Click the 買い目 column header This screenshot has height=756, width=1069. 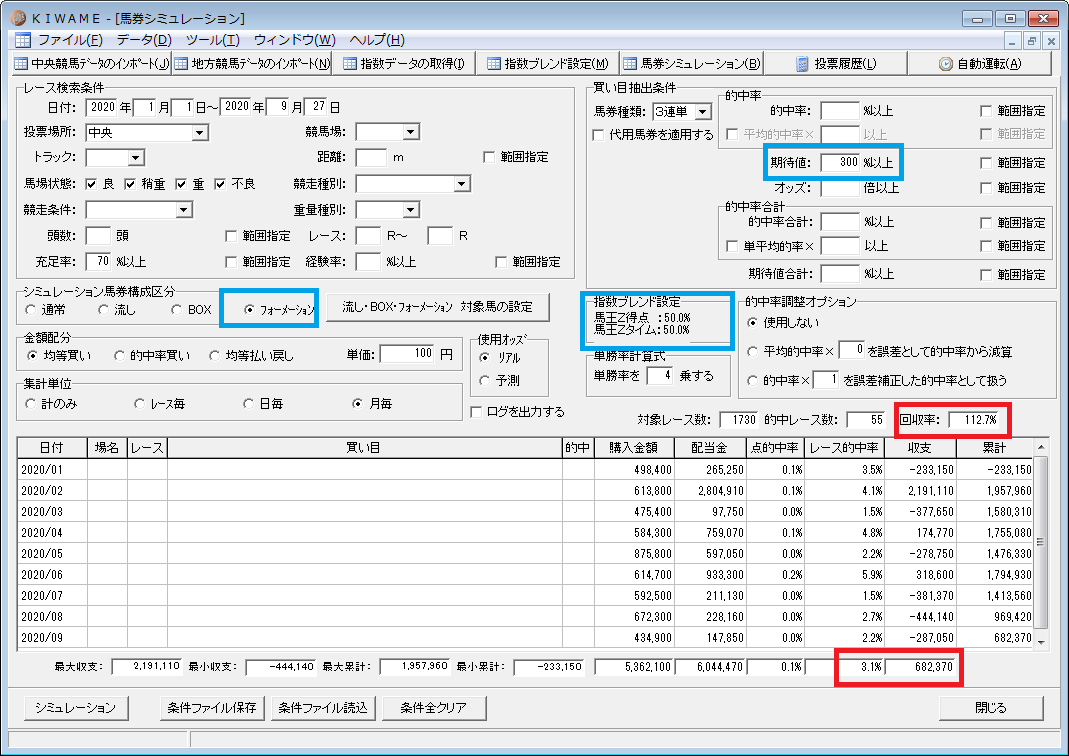click(x=364, y=448)
